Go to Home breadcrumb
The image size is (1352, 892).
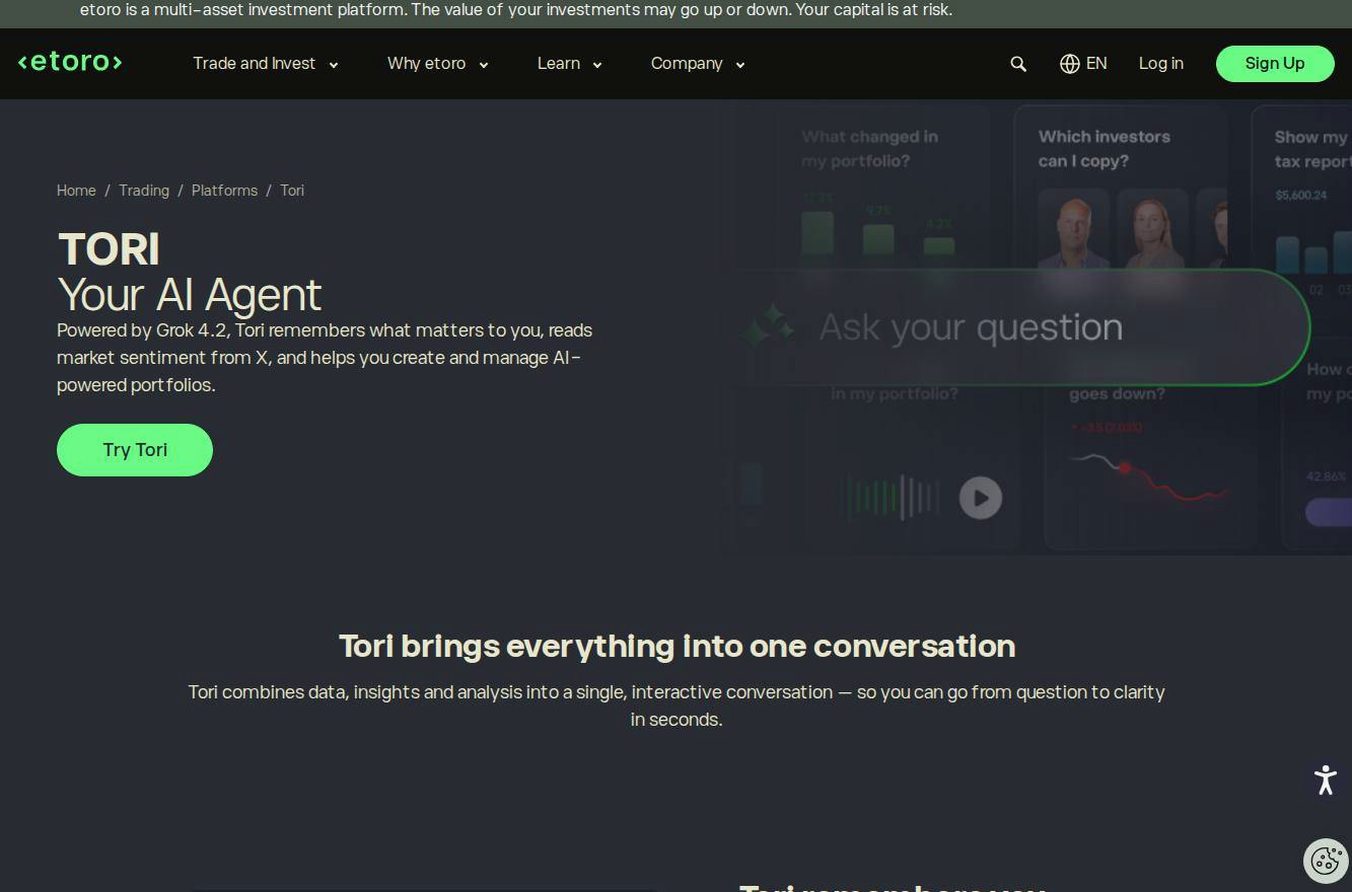pyautogui.click(x=76, y=190)
